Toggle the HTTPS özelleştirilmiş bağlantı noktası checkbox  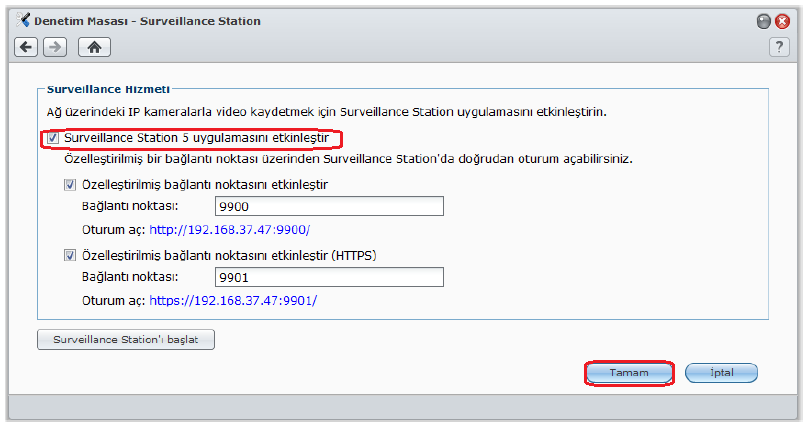click(x=70, y=256)
